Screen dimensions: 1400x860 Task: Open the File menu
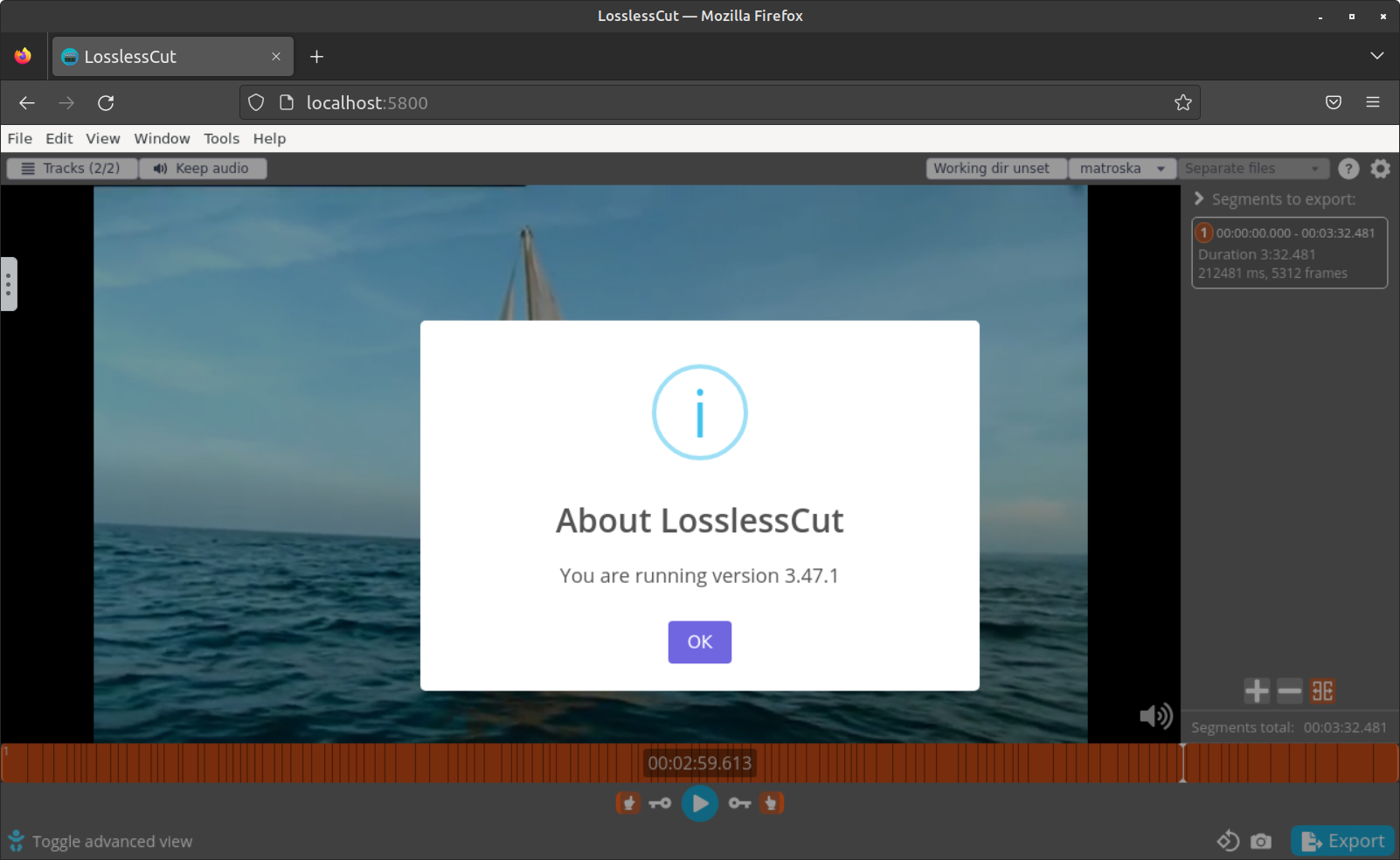(x=18, y=138)
